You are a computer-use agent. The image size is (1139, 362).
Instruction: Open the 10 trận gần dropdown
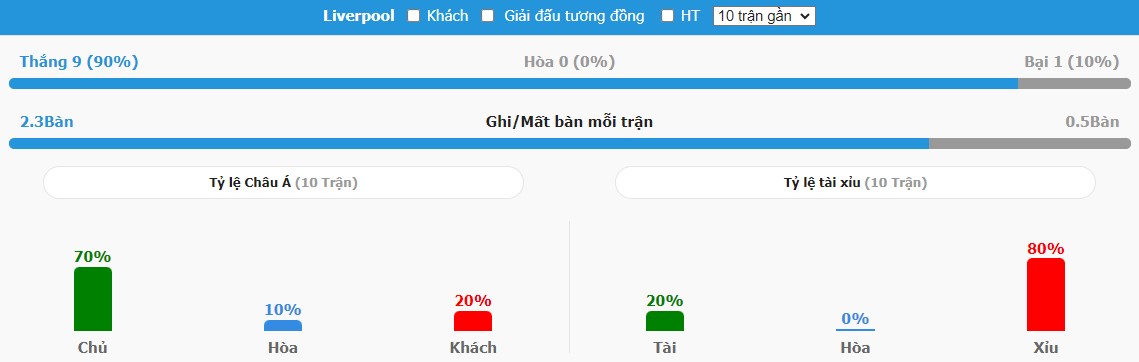click(x=764, y=16)
